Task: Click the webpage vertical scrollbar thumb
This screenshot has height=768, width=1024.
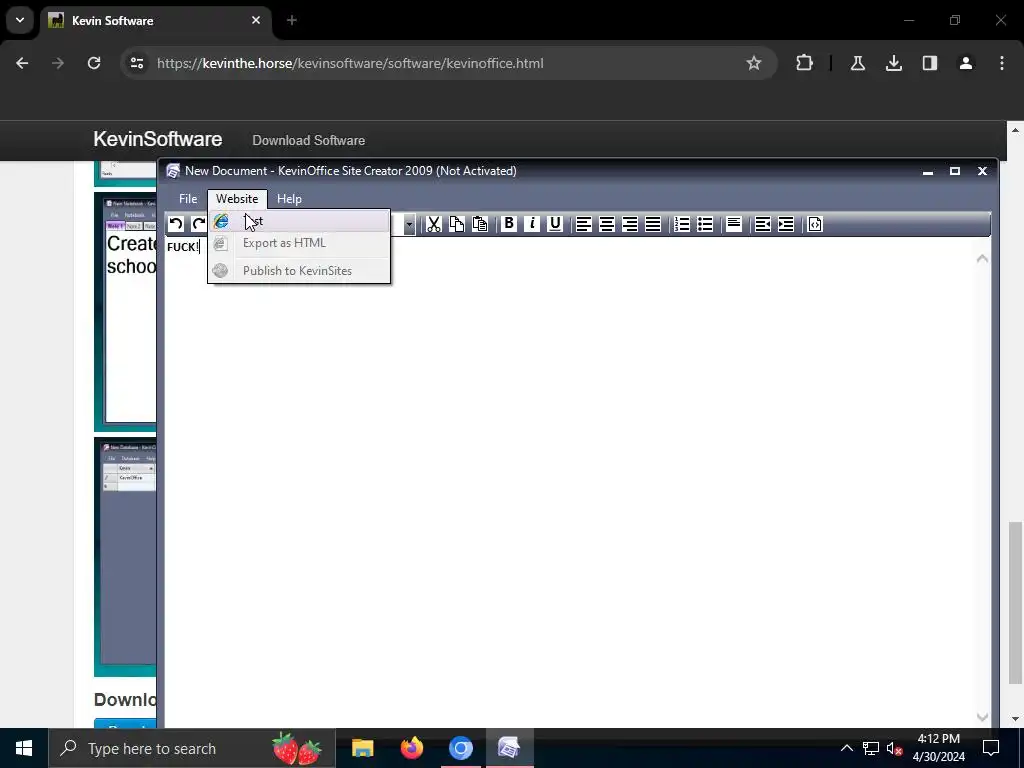Action: pyautogui.click(x=1015, y=605)
